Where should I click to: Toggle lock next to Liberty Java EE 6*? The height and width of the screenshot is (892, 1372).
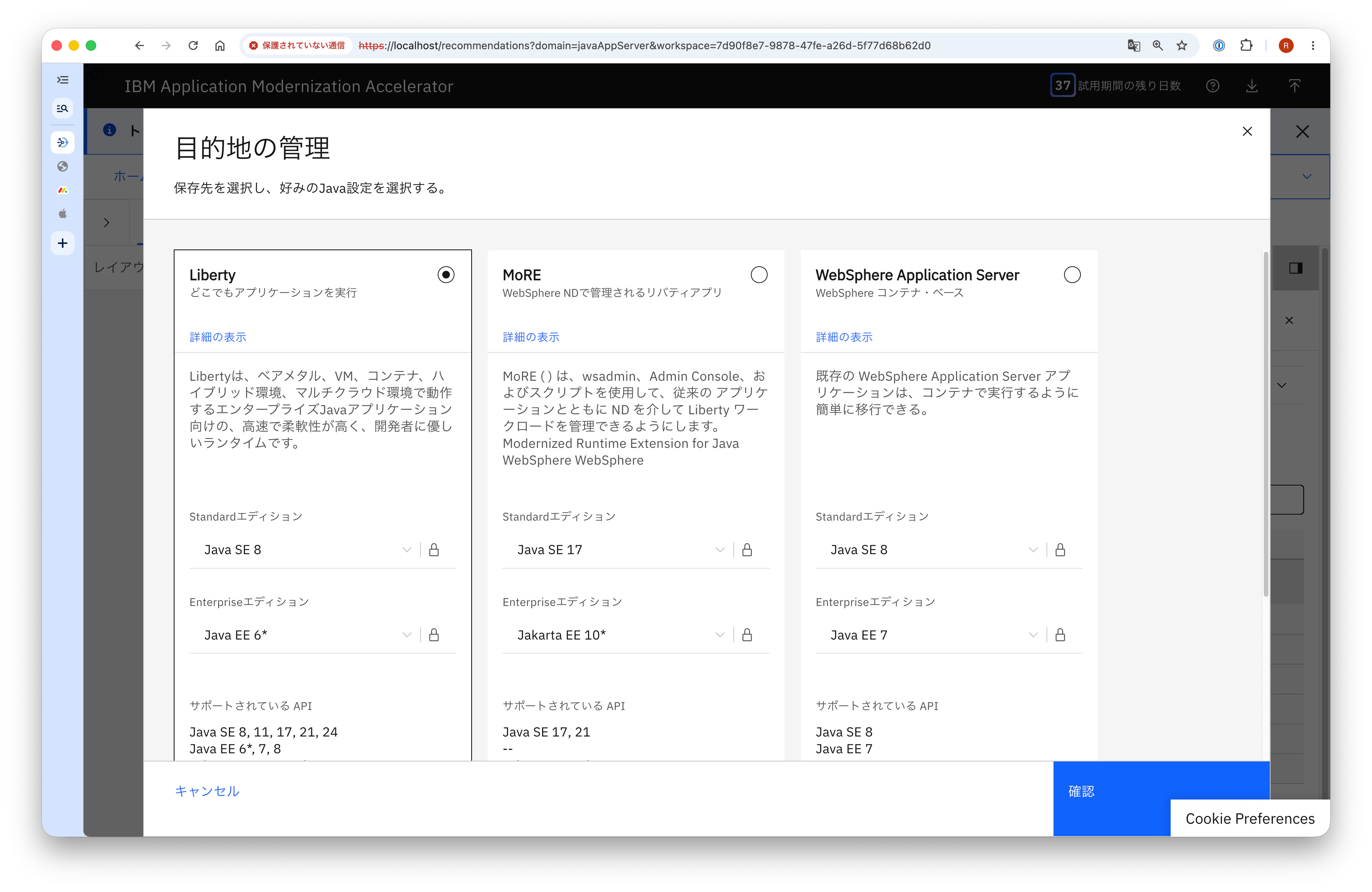click(x=434, y=635)
